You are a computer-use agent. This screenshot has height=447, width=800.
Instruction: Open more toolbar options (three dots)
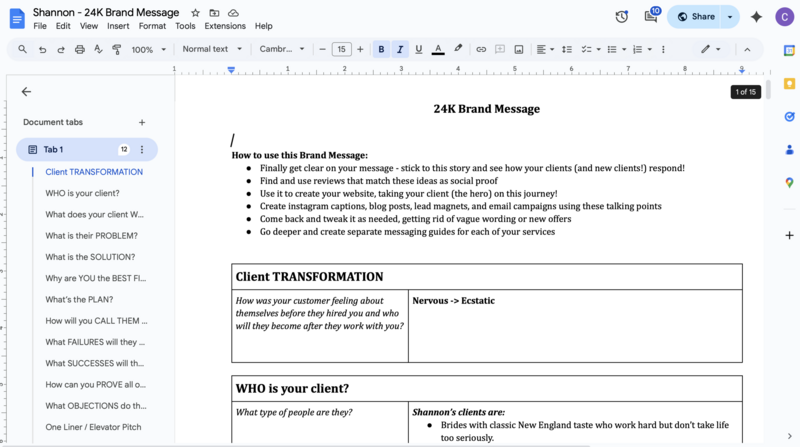(x=663, y=49)
